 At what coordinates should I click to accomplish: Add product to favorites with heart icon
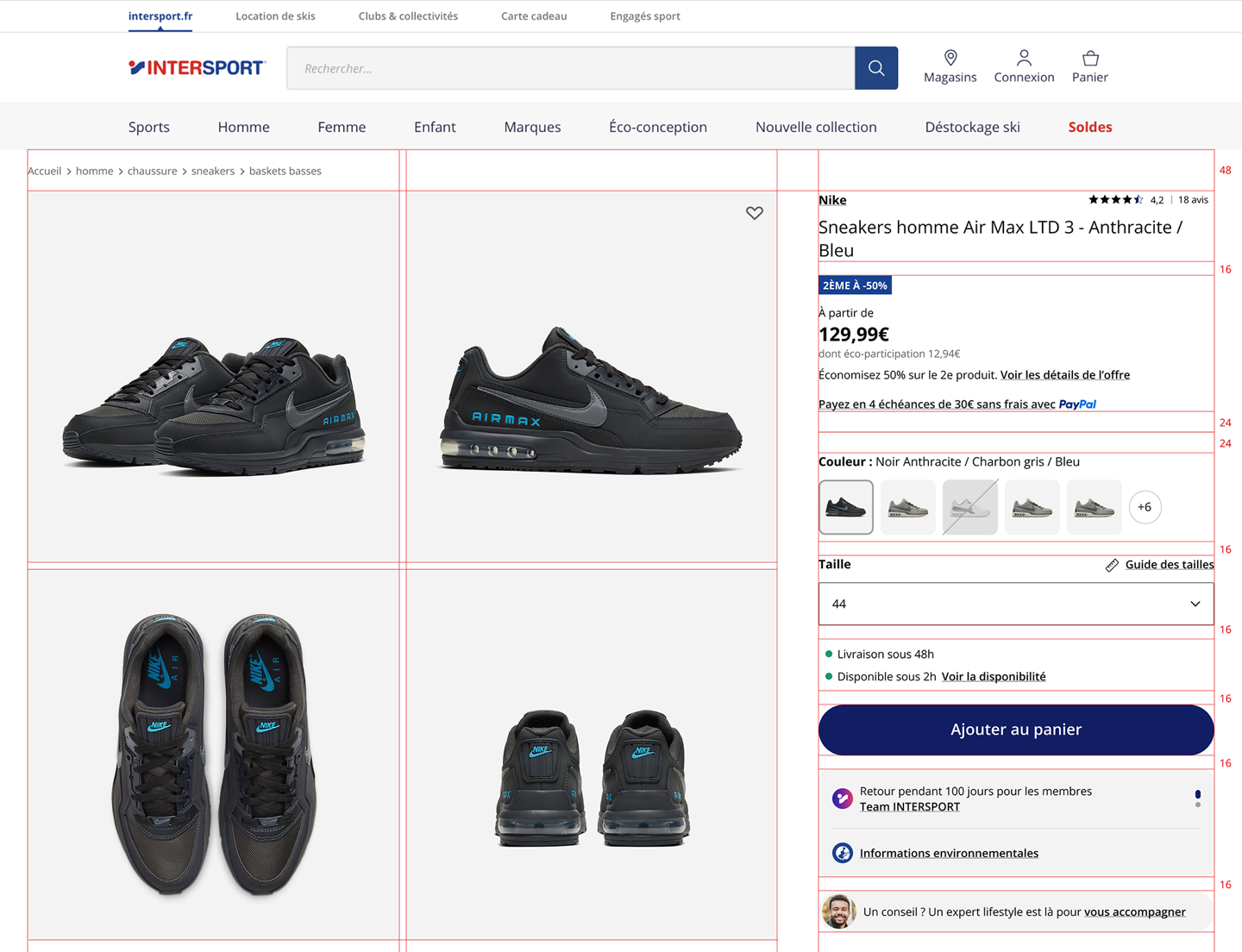pyautogui.click(x=755, y=213)
